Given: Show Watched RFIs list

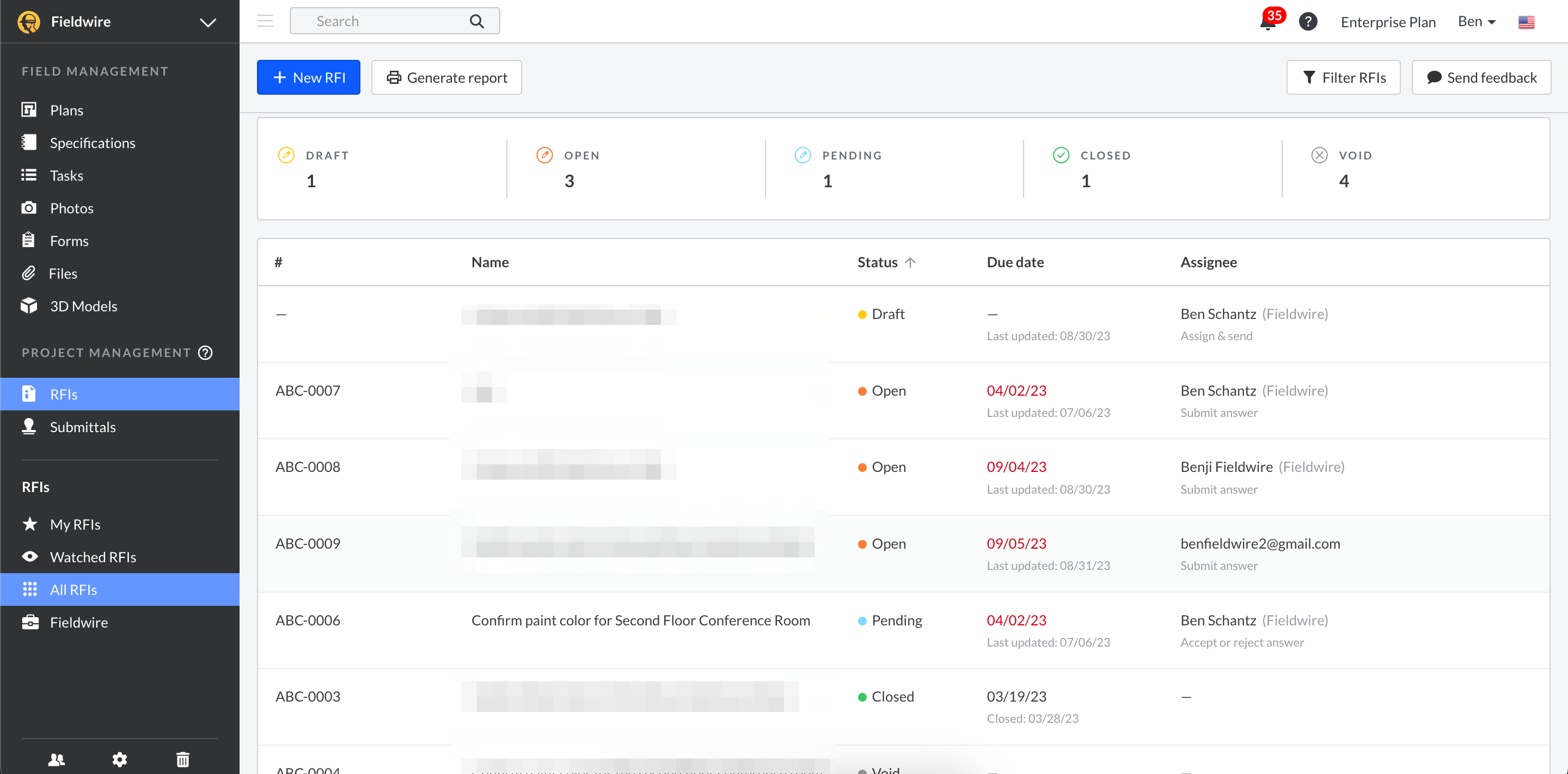Looking at the screenshot, I should click(x=119, y=557).
